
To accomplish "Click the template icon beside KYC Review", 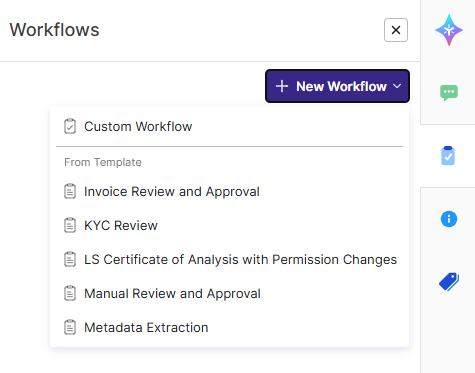I will 70,225.
